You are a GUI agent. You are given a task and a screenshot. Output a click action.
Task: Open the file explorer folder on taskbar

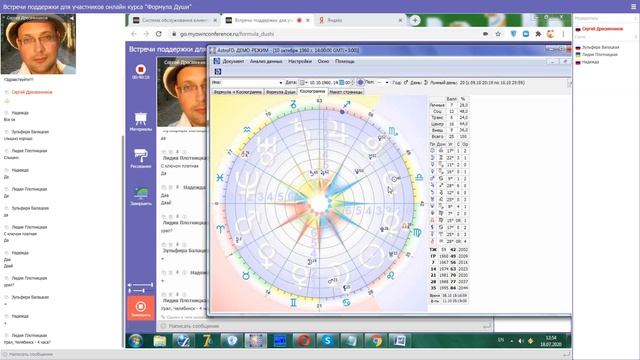coord(160,340)
